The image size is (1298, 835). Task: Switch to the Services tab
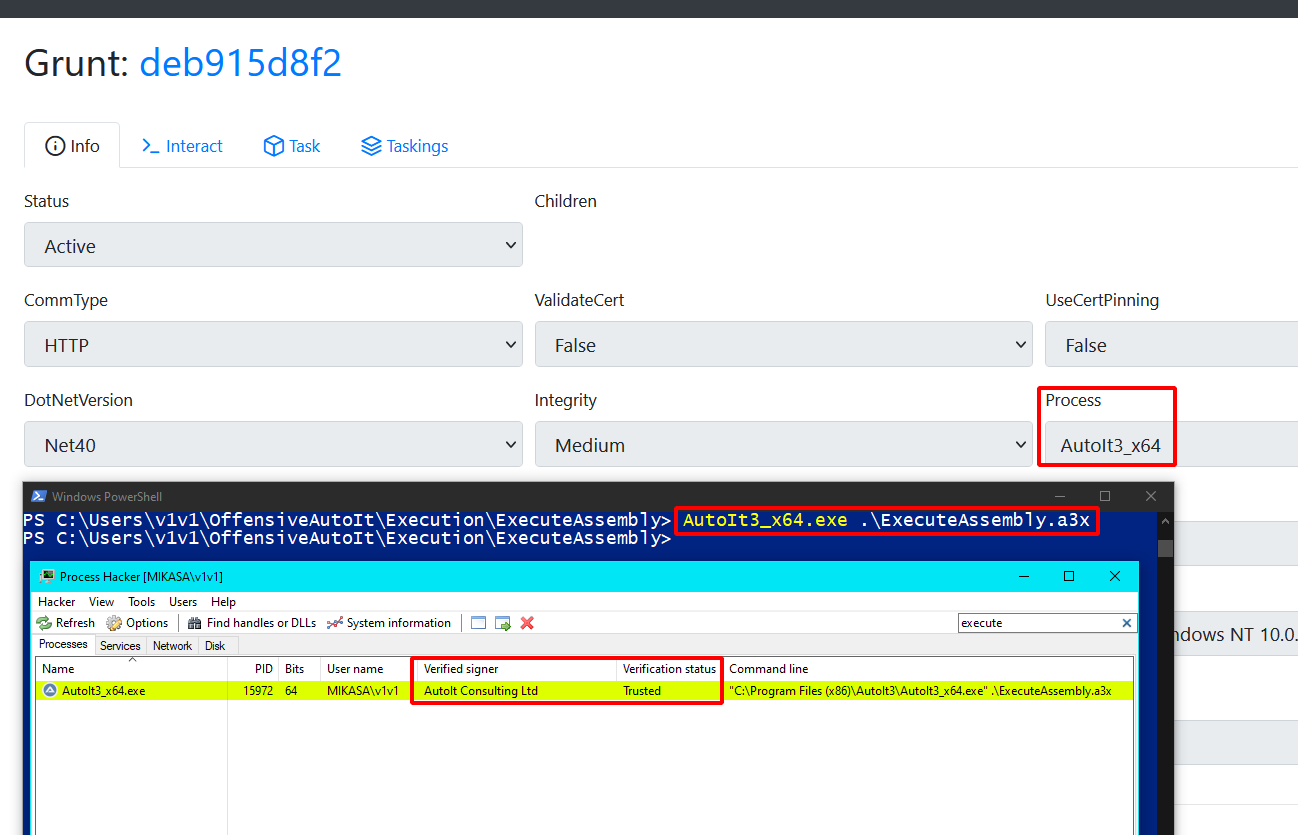[x=120, y=646]
